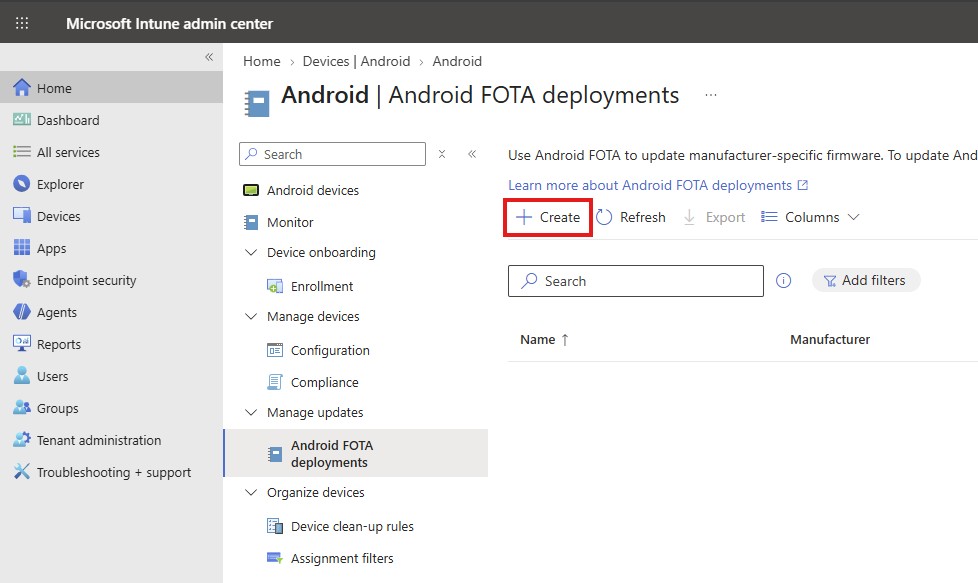This screenshot has height=583, width=978.
Task: Click the Groups people icon
Action: coord(22,408)
